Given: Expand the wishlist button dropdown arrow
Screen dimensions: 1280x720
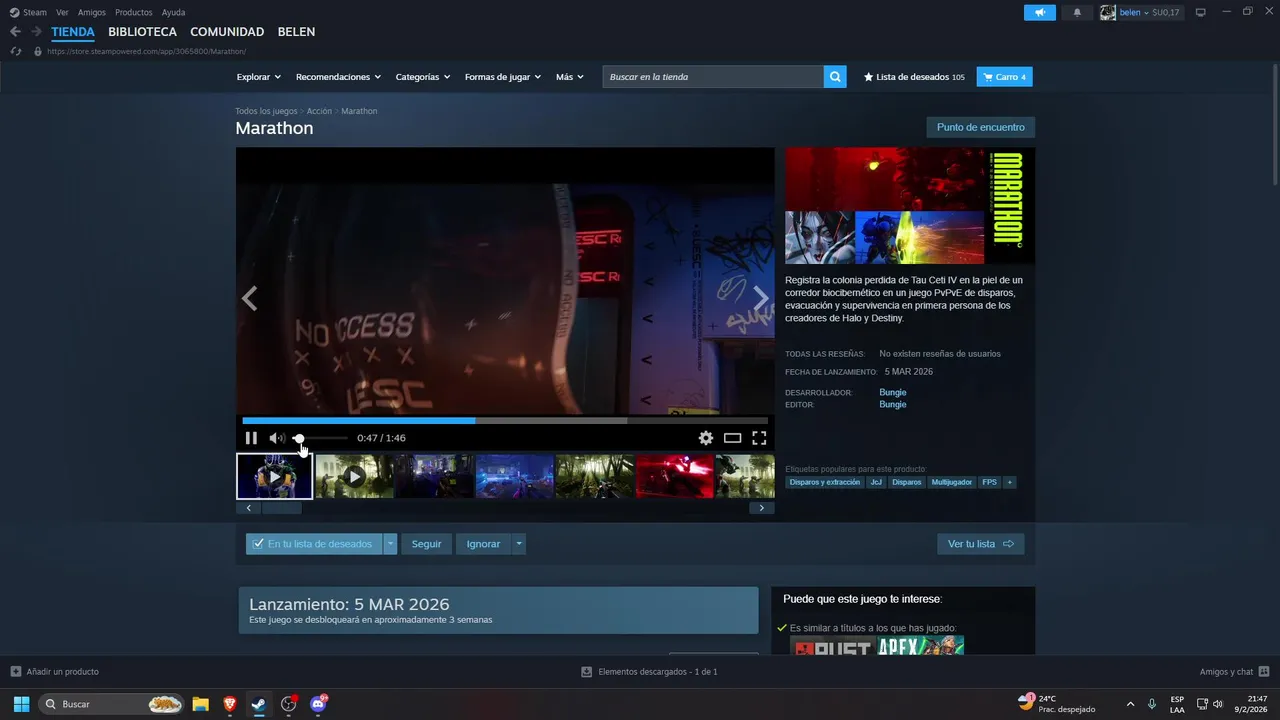Looking at the screenshot, I should point(390,544).
